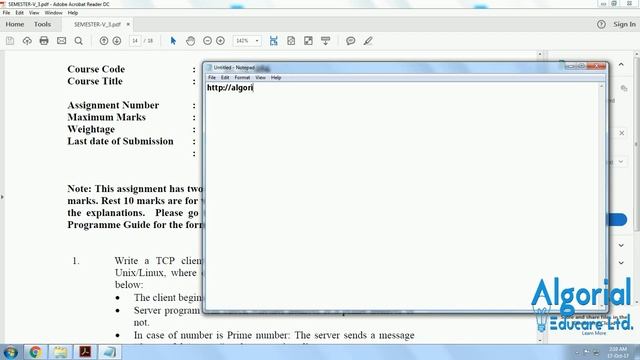Viewport: 640px width, 360px height.
Task: Switch to the Tools tab
Action: point(42,24)
